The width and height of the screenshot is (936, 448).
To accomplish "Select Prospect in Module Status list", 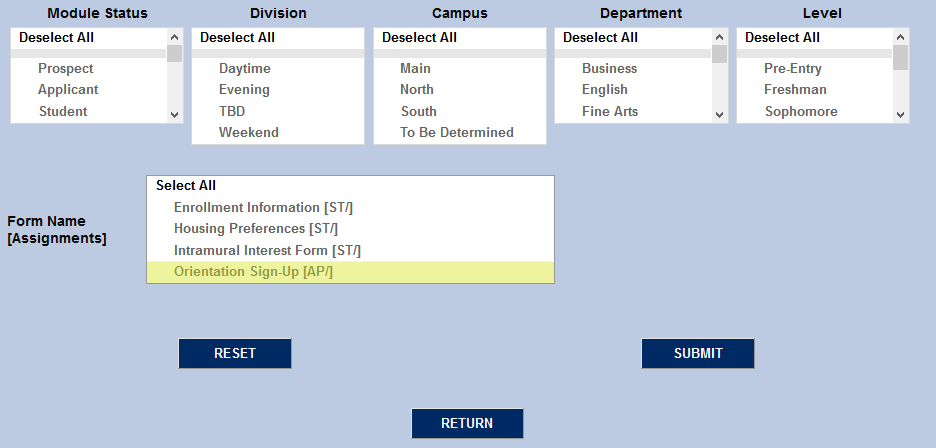I will (x=66, y=69).
